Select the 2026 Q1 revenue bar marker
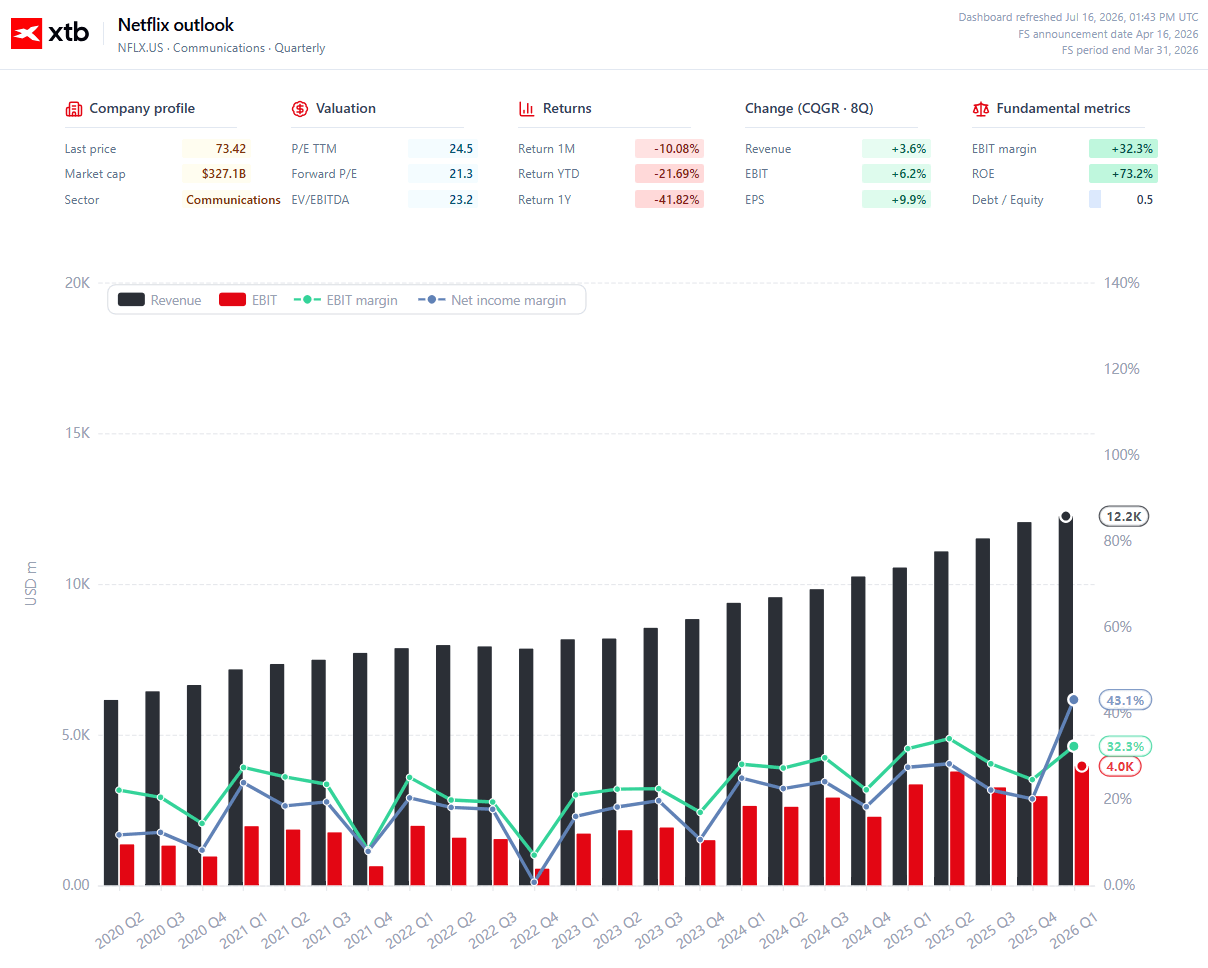Viewport: 1208px width, 968px height. (x=1066, y=517)
